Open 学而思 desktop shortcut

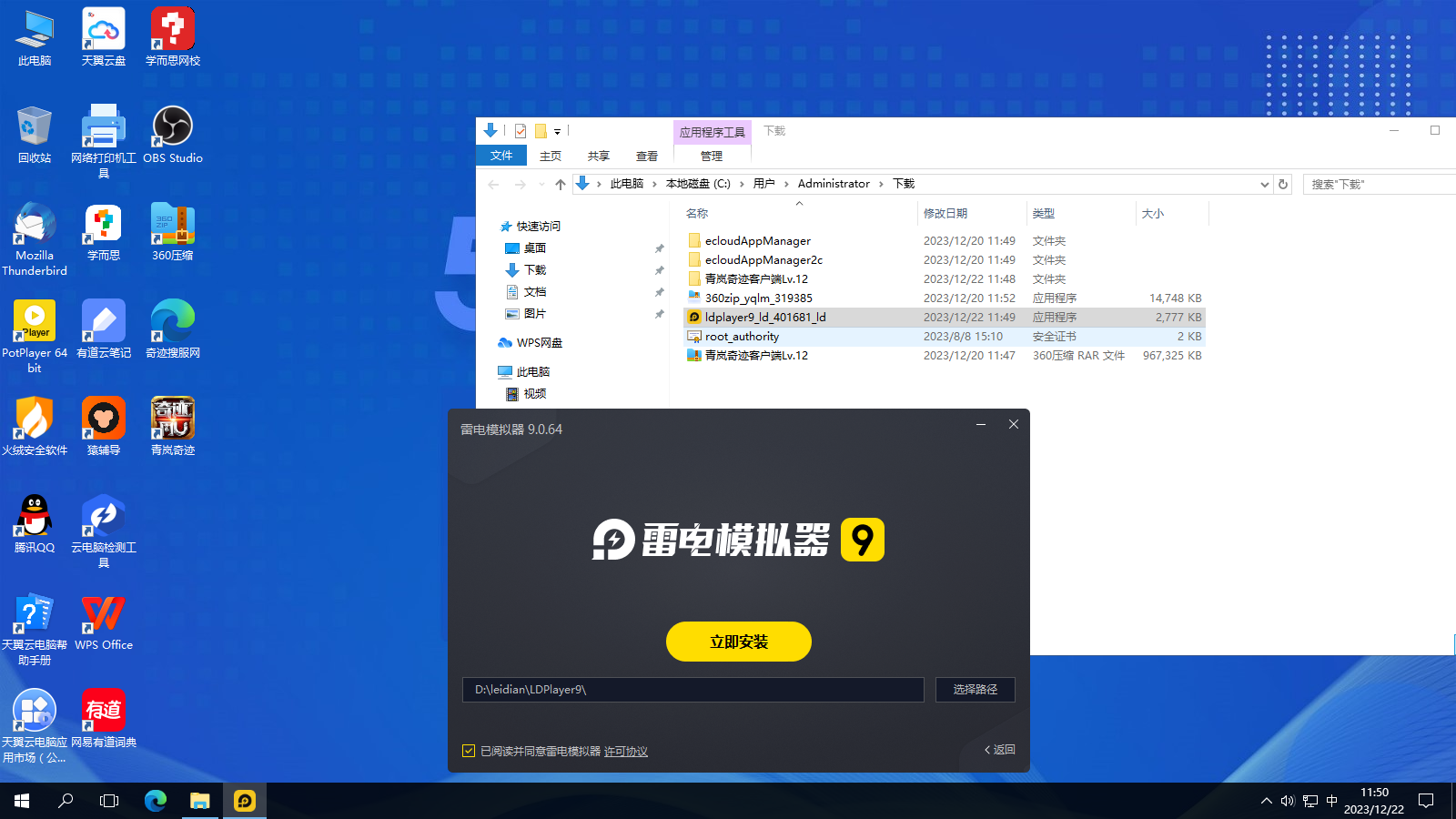pyautogui.click(x=104, y=233)
